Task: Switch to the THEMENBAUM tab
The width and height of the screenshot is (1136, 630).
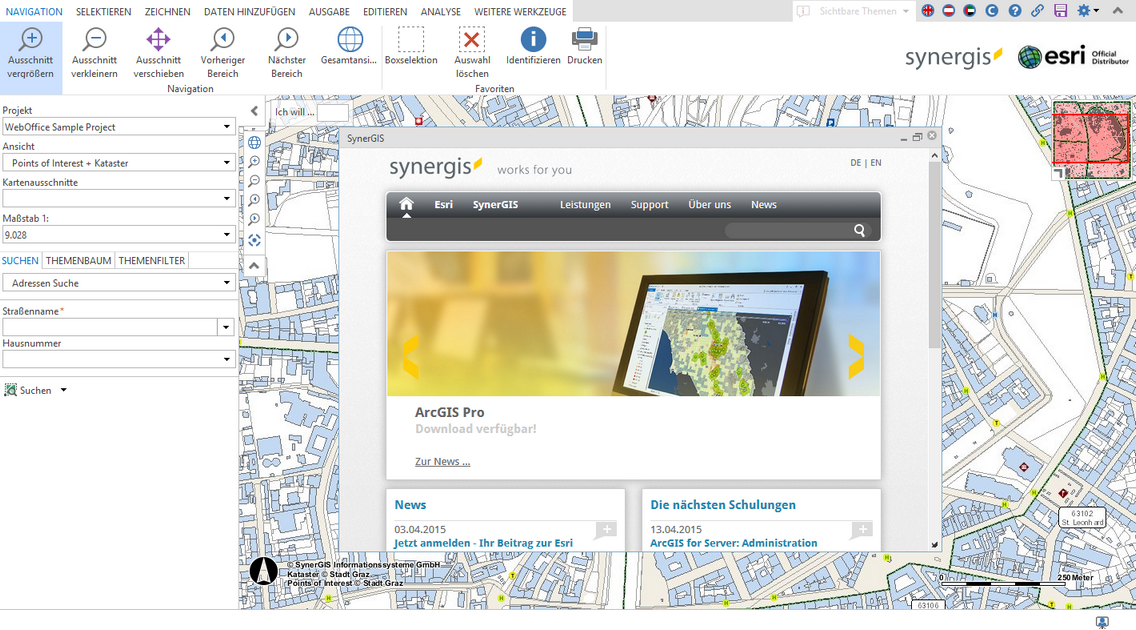Action: (78, 260)
